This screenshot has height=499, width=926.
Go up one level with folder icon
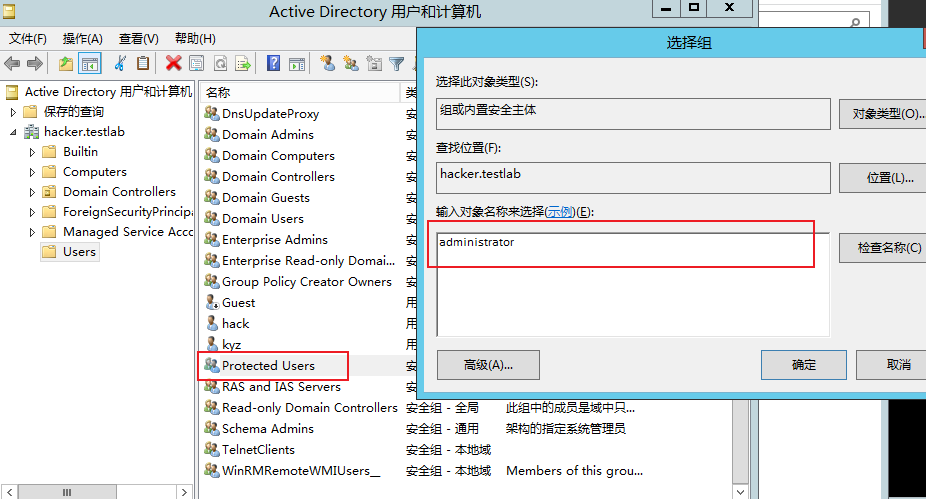point(66,63)
